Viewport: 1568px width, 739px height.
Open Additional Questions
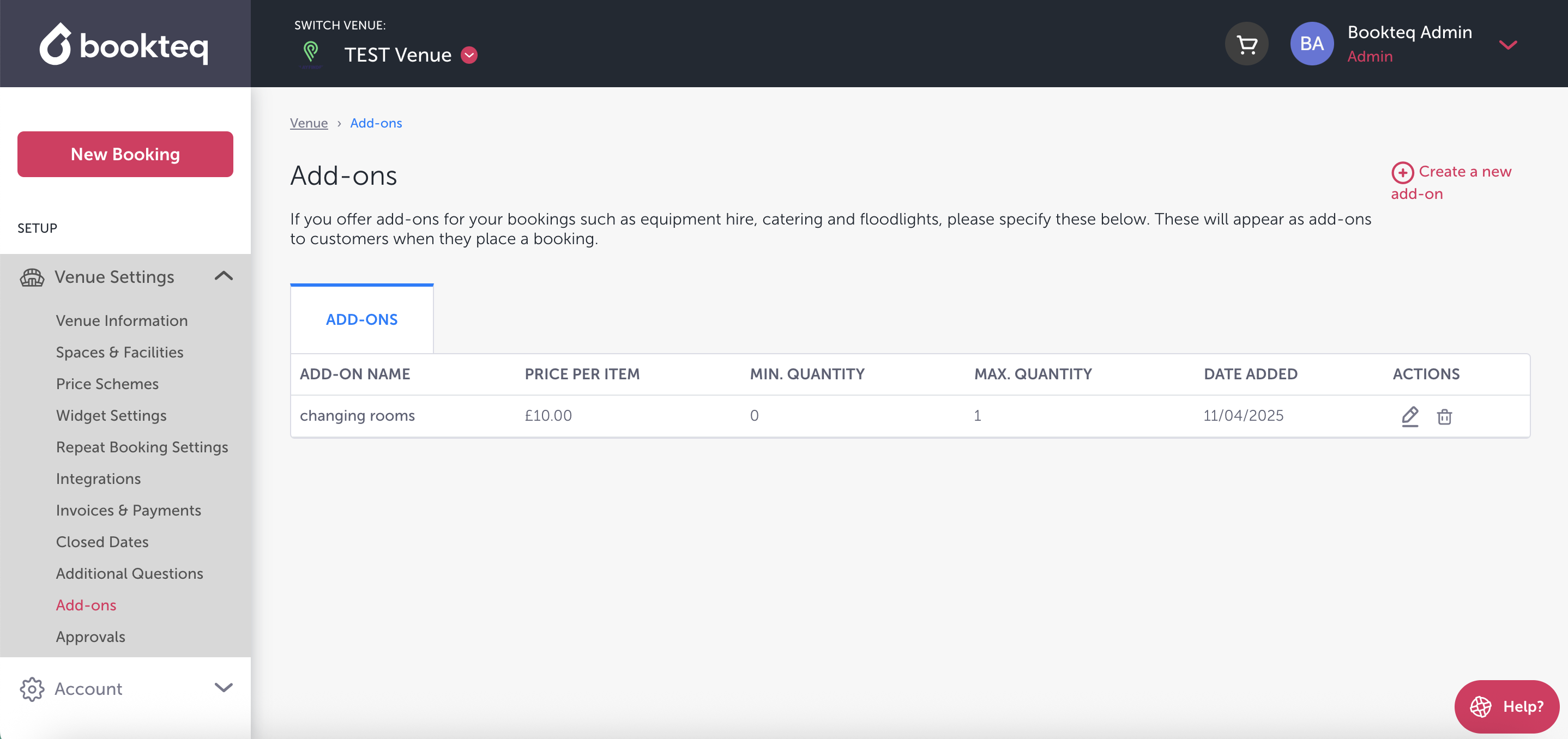130,573
